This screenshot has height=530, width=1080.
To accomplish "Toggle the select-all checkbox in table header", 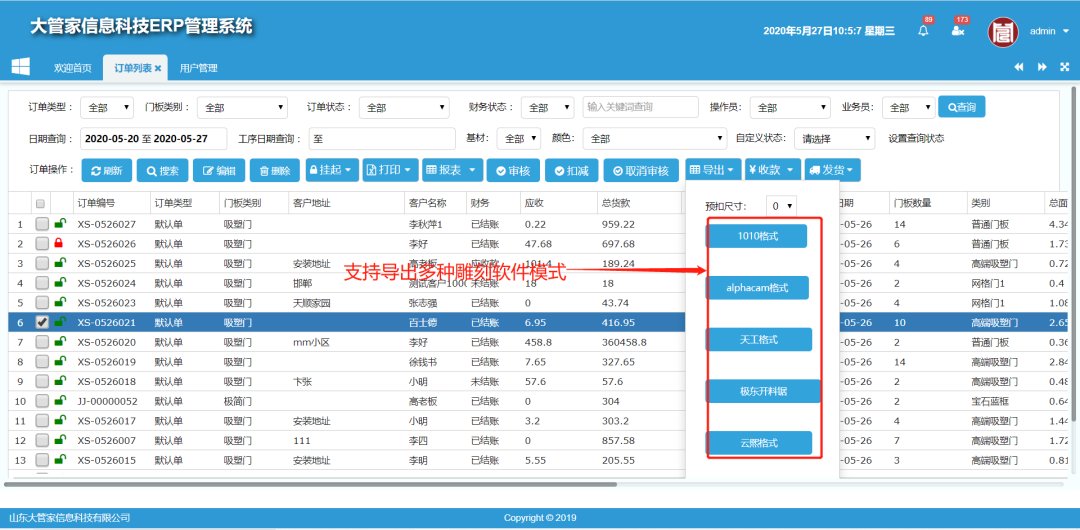I will click(41, 204).
